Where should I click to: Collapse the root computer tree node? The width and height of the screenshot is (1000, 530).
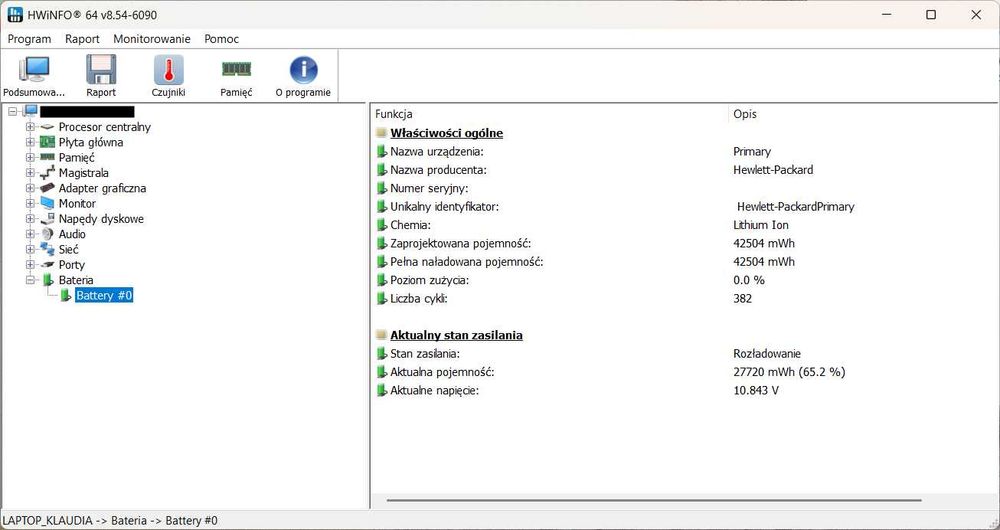coord(13,112)
